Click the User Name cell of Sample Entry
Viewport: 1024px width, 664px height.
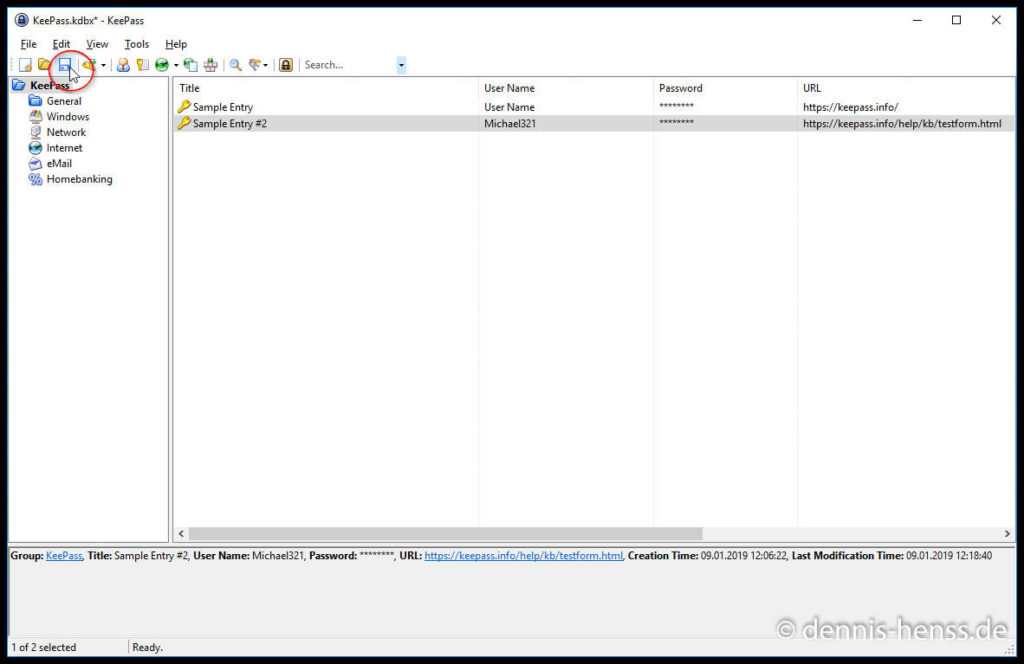click(509, 107)
